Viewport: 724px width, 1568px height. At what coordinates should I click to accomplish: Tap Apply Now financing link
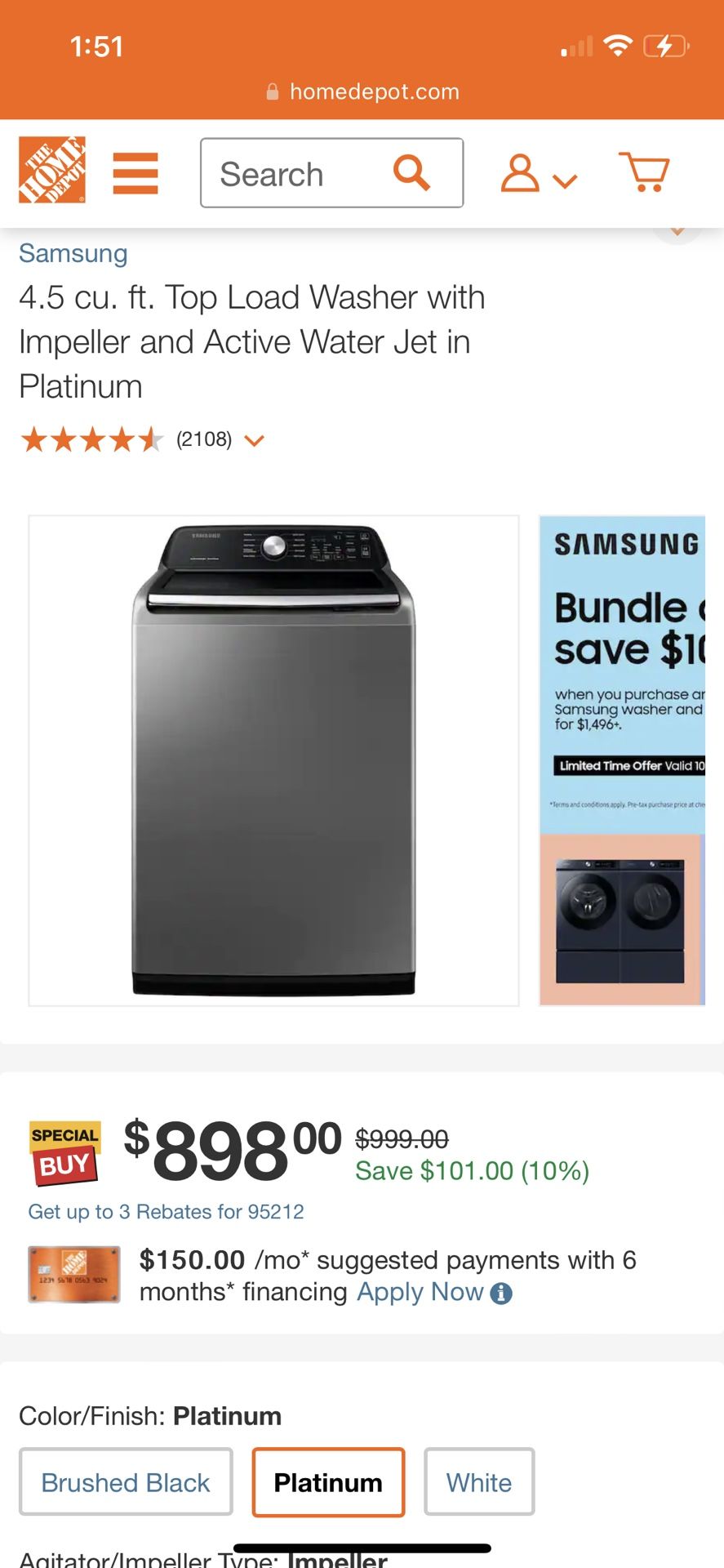click(420, 1292)
